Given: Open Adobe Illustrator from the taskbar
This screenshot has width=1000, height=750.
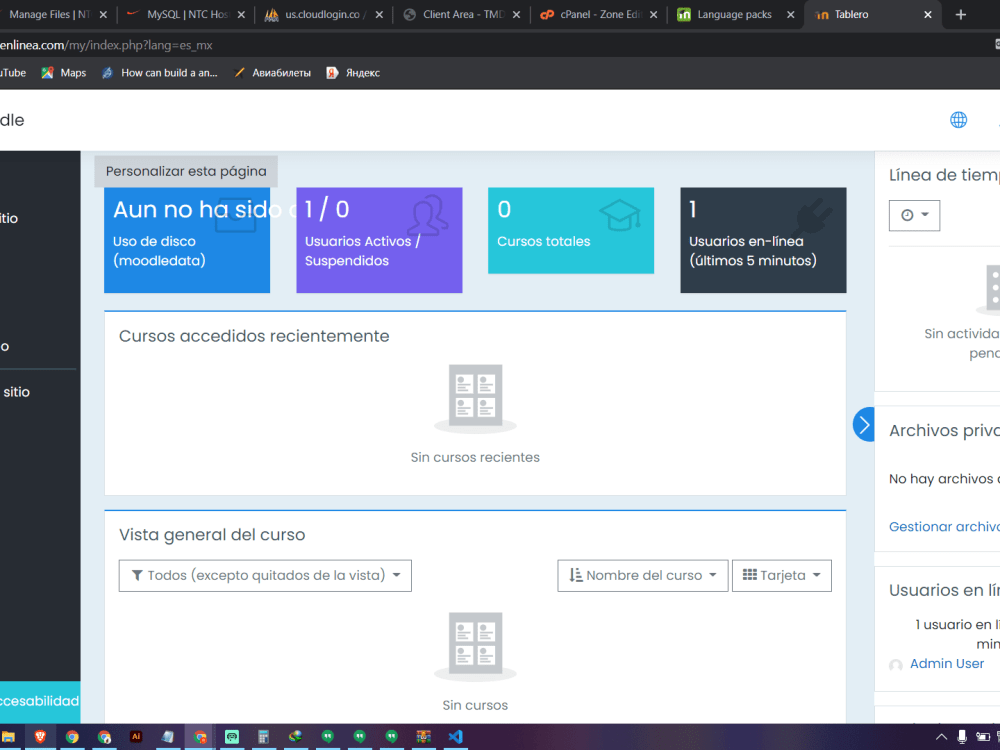Looking at the screenshot, I should click(136, 737).
